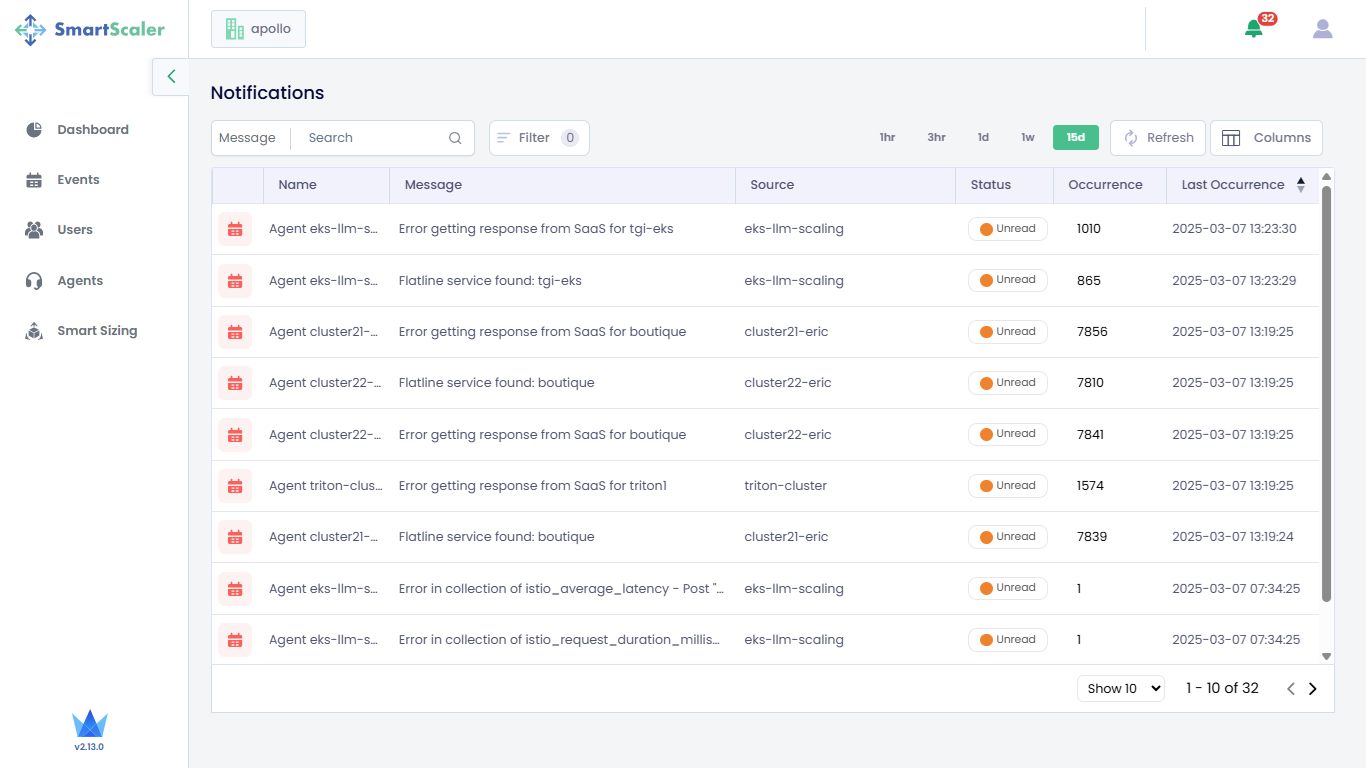This screenshot has width=1366, height=768.
Task: Click the Agents headset icon
Action: click(34, 281)
